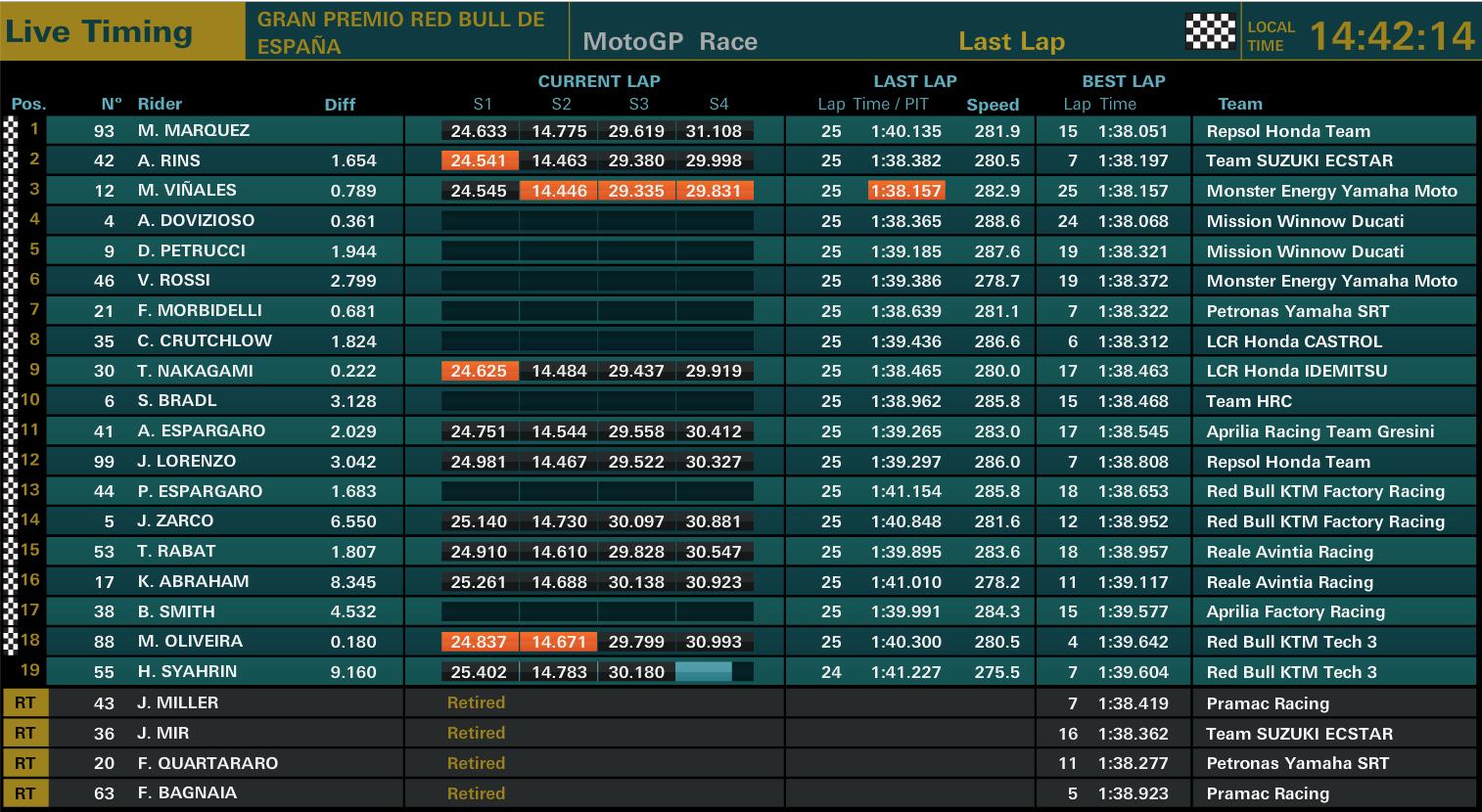Click the Team HRC team name

(x=1249, y=400)
